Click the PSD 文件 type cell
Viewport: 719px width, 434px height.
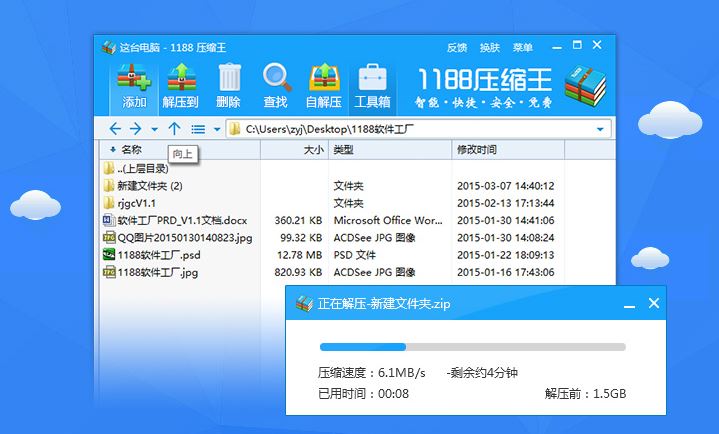(354, 255)
